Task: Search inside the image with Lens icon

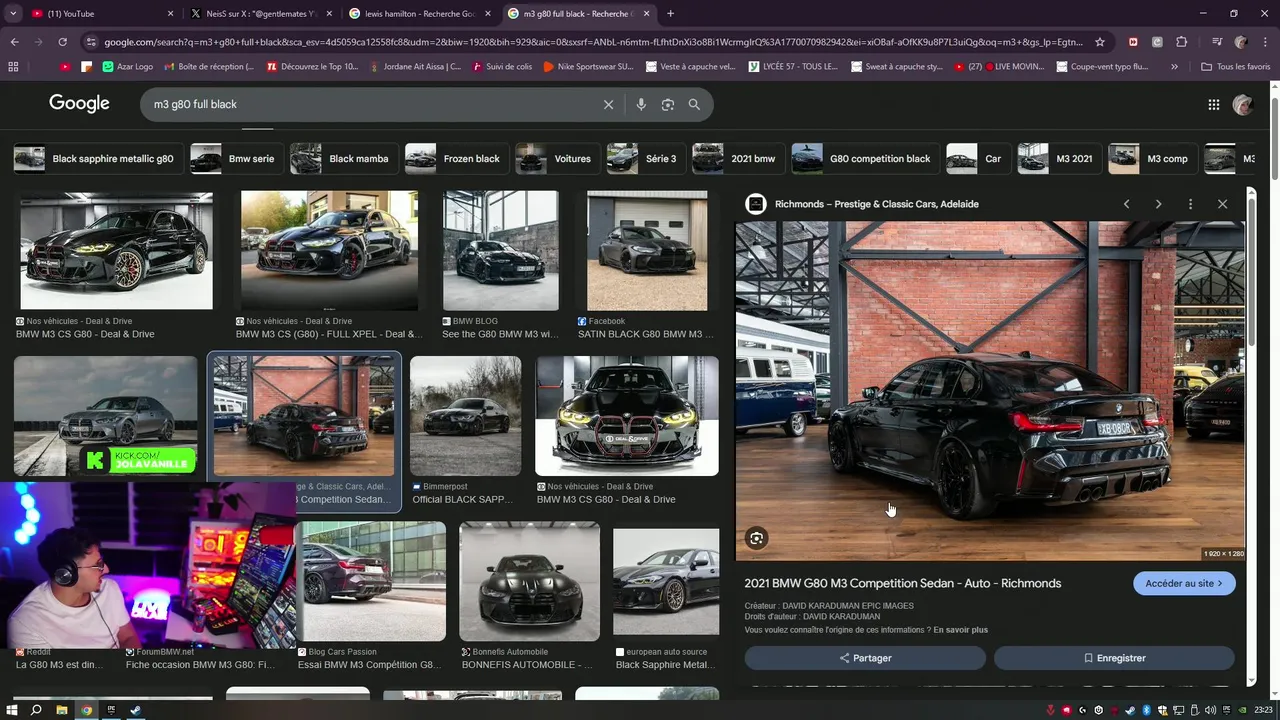Action: (x=756, y=538)
